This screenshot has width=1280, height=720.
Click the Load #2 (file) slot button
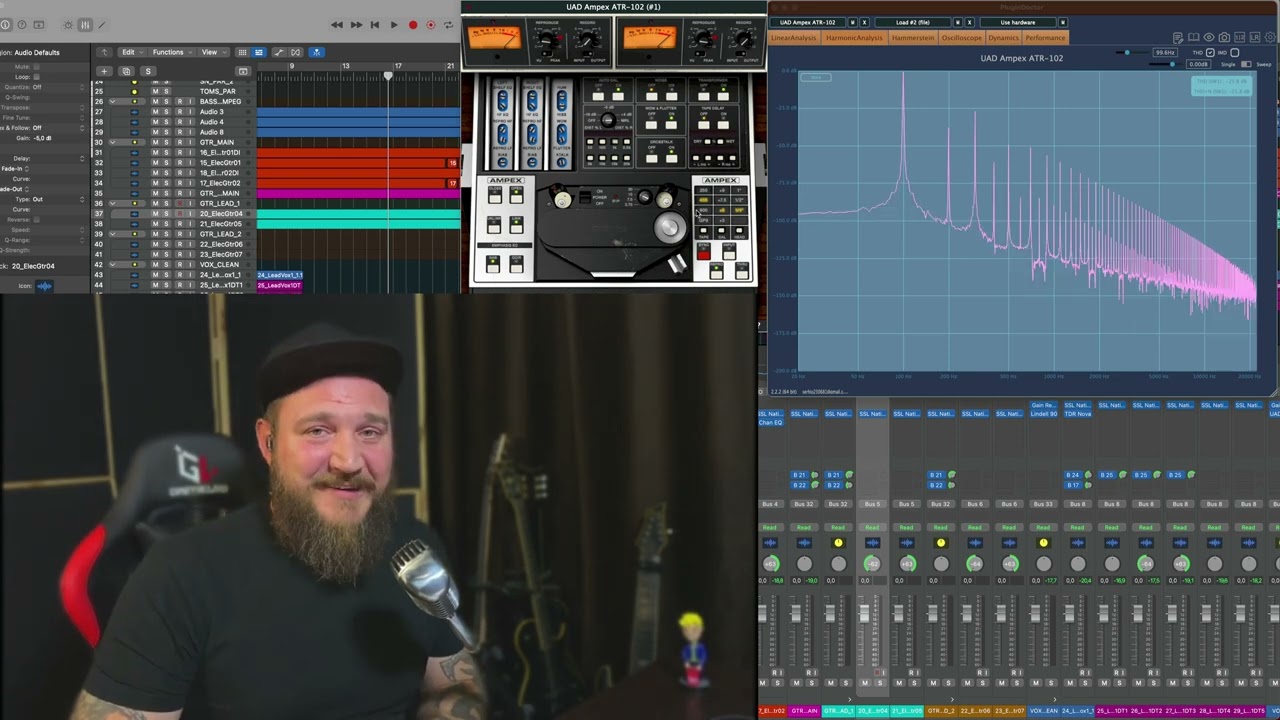[x=912, y=22]
